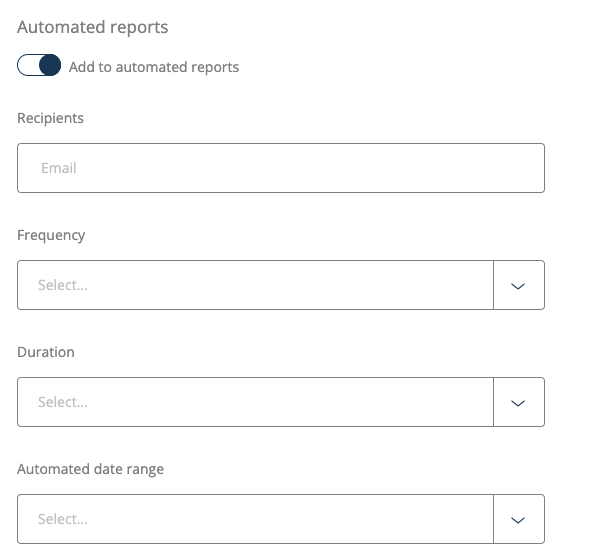
Task: Expand the Frequency select box
Action: click(x=255, y=285)
